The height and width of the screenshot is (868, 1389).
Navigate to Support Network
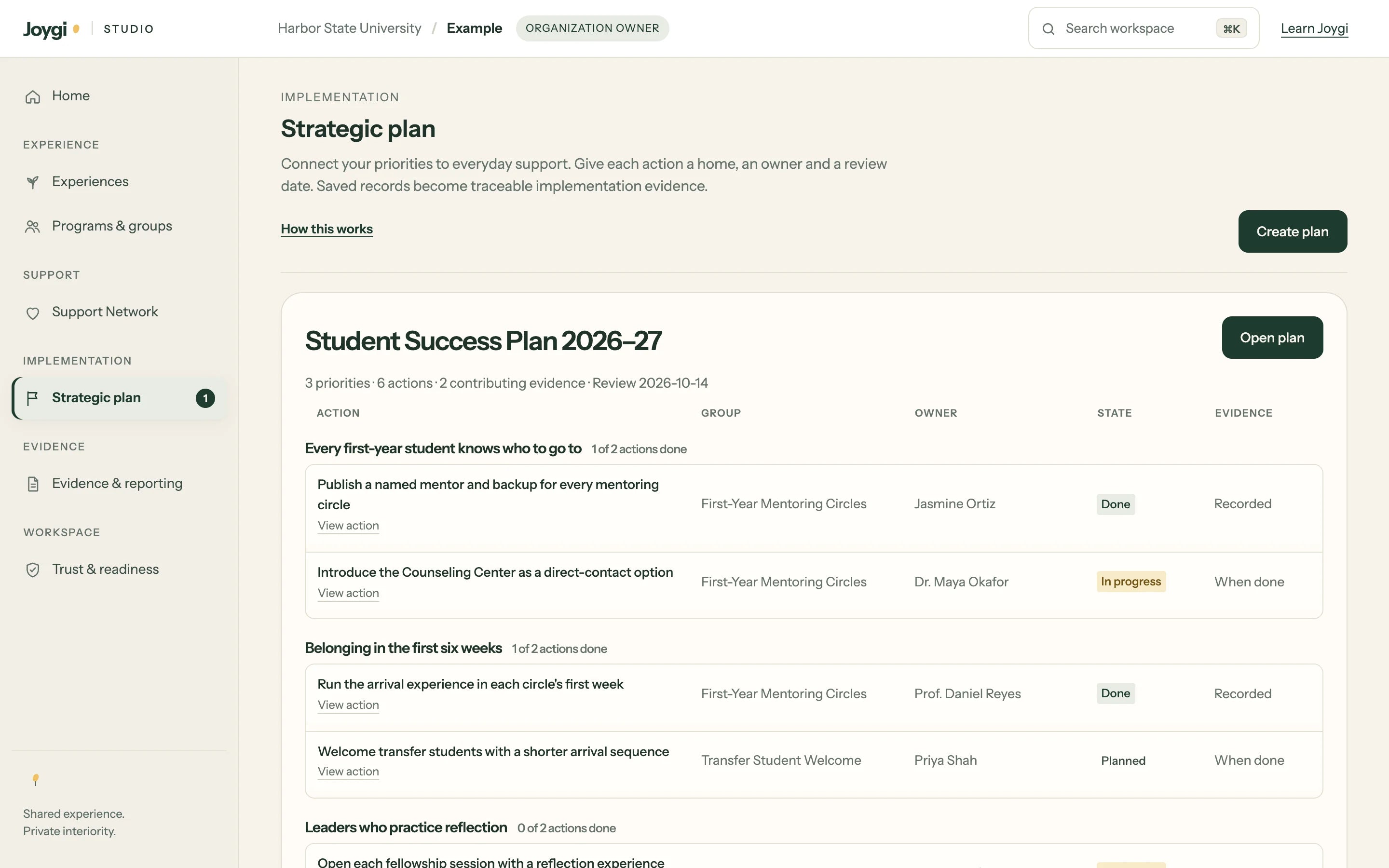tap(105, 312)
